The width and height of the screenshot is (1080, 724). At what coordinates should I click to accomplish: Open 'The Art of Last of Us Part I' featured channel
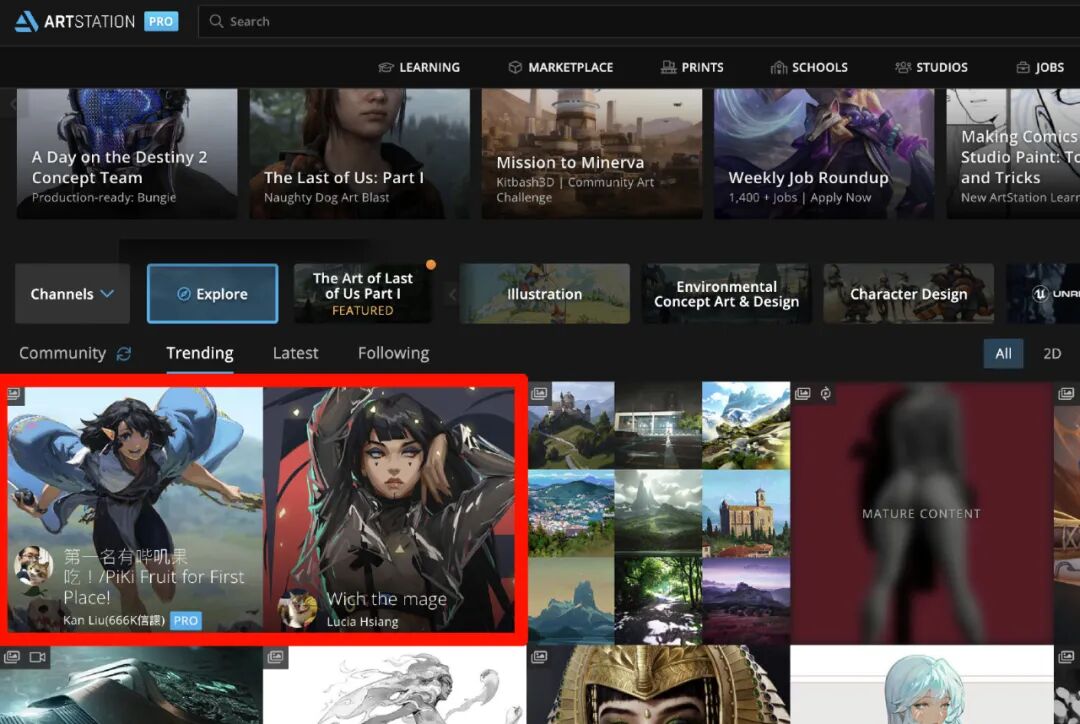tap(363, 294)
